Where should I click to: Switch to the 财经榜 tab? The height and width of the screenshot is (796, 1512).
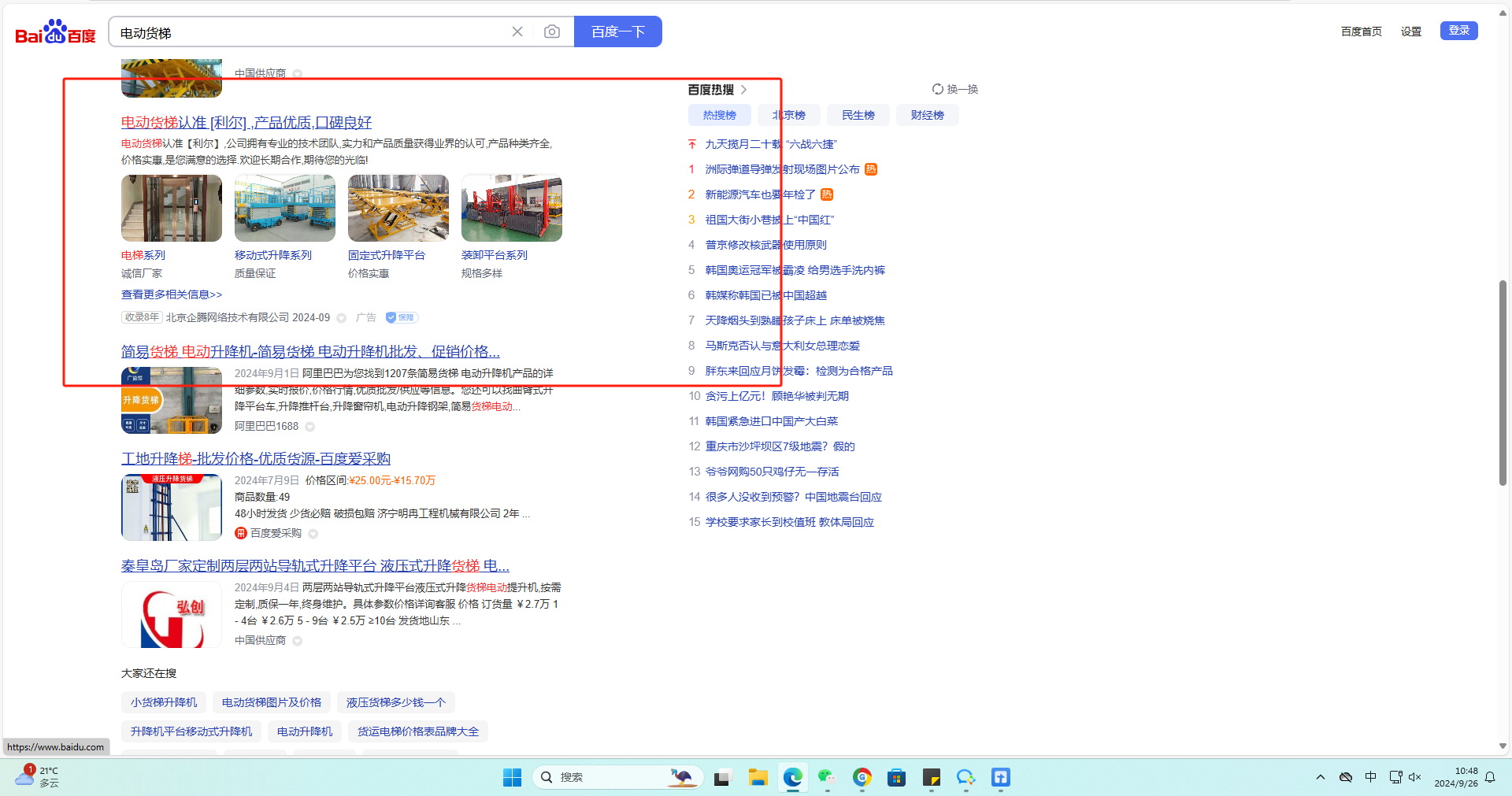click(x=927, y=115)
